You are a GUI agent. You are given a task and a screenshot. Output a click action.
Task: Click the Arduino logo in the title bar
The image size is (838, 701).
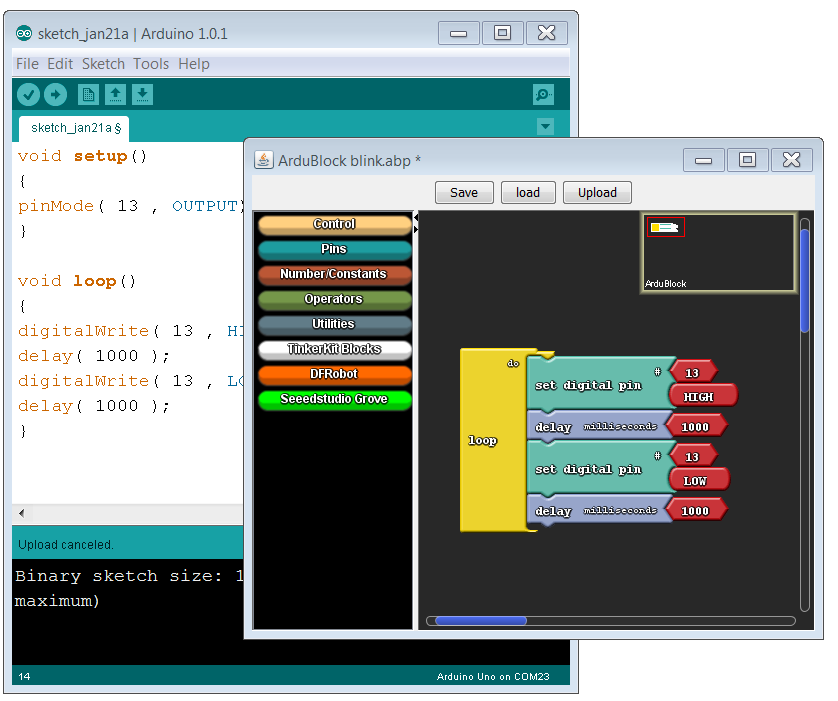pos(24,33)
